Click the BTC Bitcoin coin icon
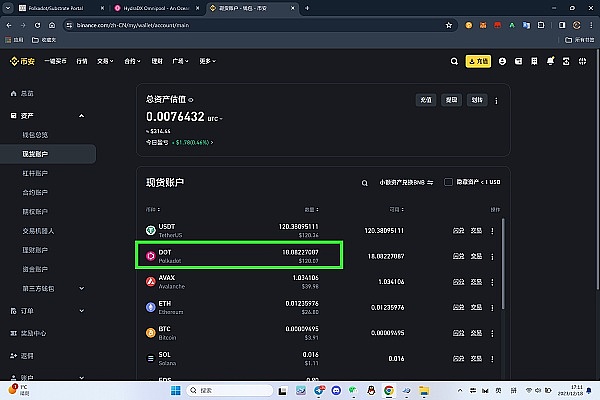600x400 pixels. click(151, 332)
